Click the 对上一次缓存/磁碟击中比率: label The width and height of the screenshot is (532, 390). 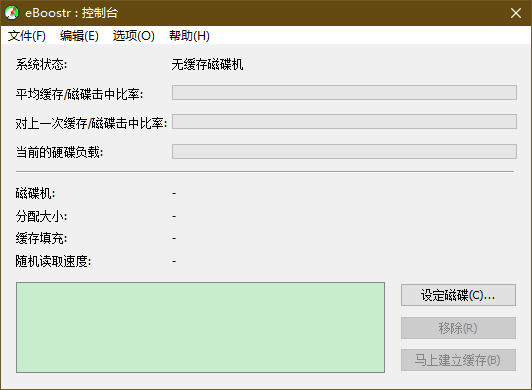tap(91, 123)
